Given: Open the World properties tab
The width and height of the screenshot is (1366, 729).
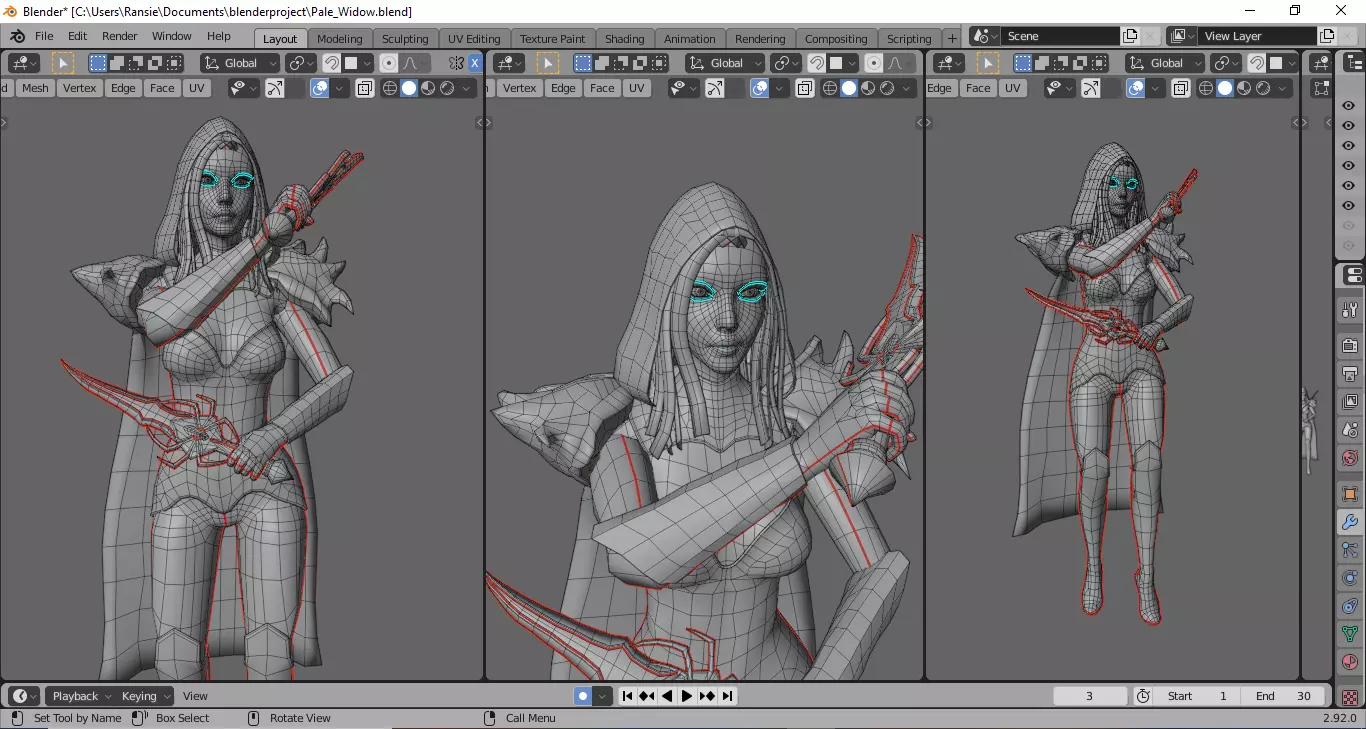Looking at the screenshot, I should pos(1350,458).
